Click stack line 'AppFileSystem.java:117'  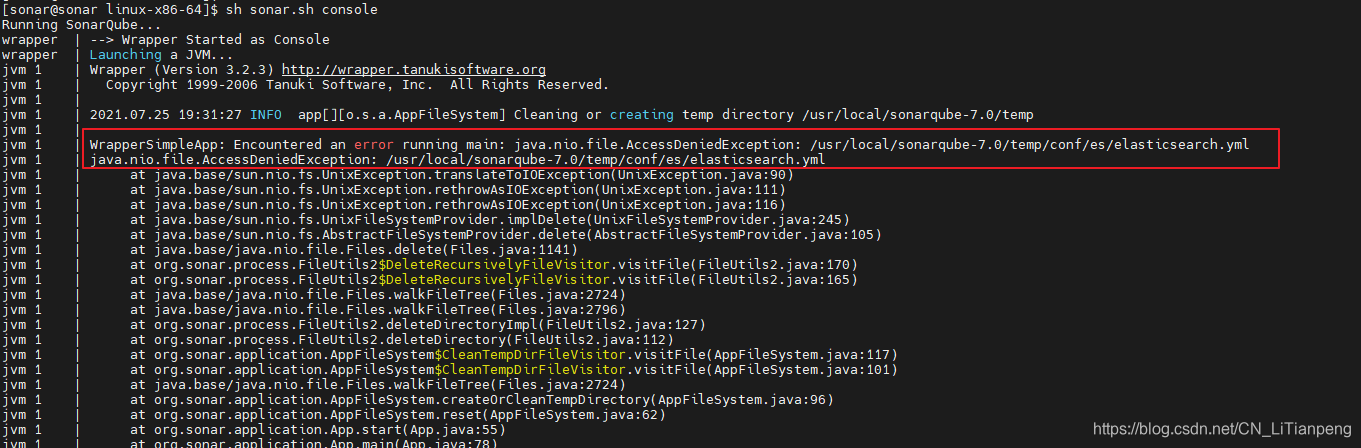coord(514,355)
